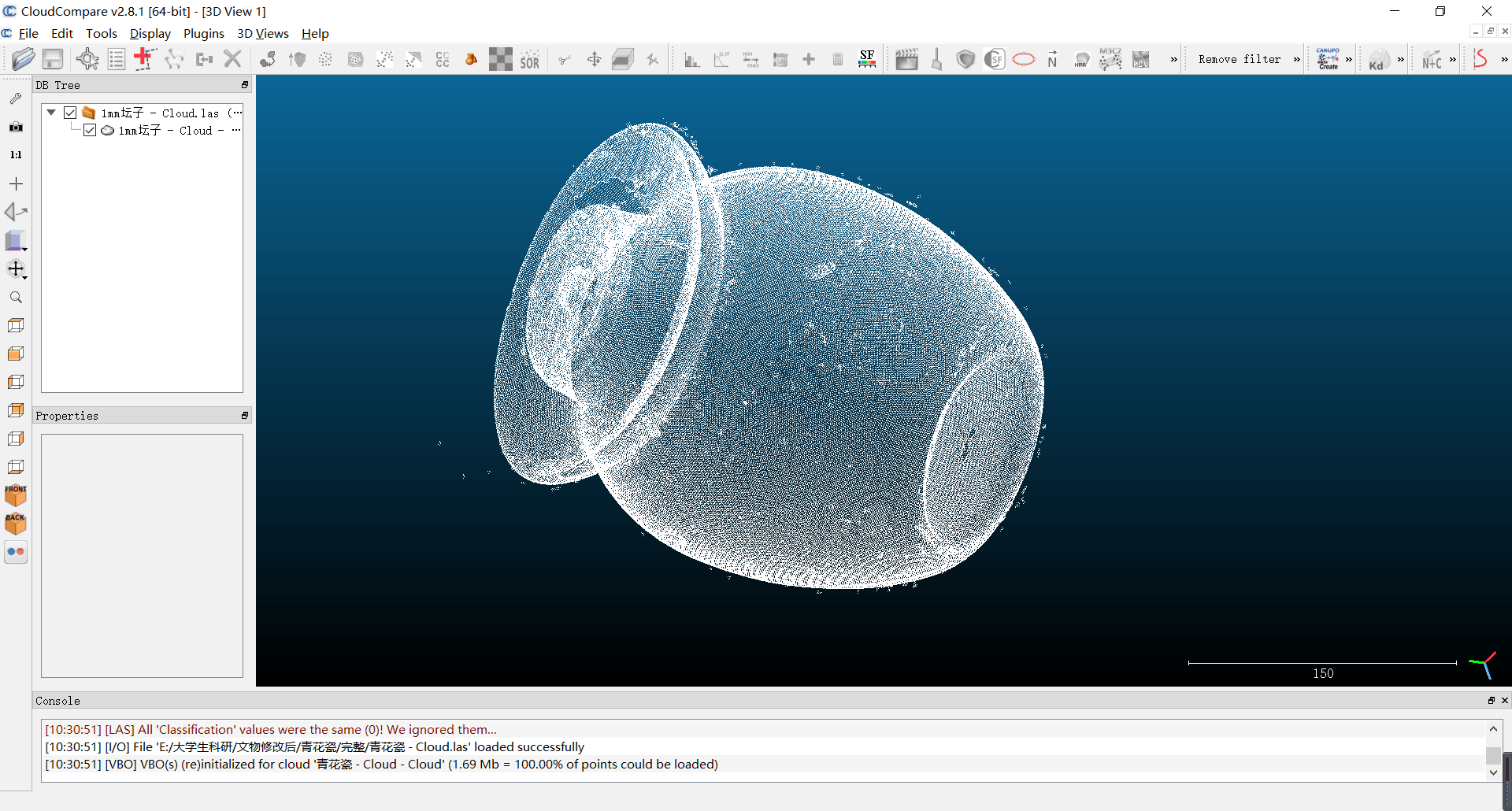Click the Kd plugin icon

click(1379, 60)
